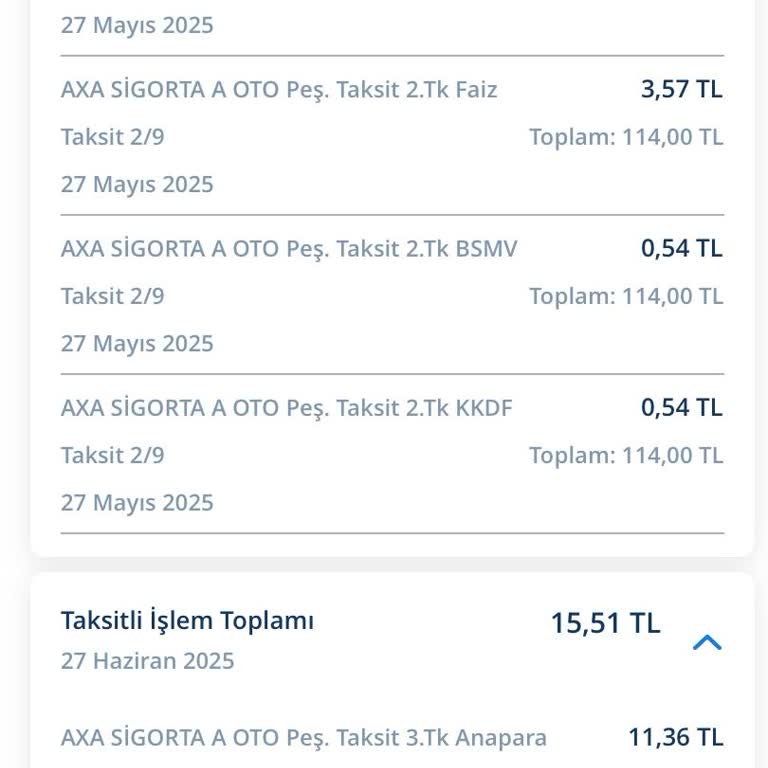Select Taksit 2/9 under the BSMV entry
The width and height of the screenshot is (768, 768).
[x=112, y=296]
